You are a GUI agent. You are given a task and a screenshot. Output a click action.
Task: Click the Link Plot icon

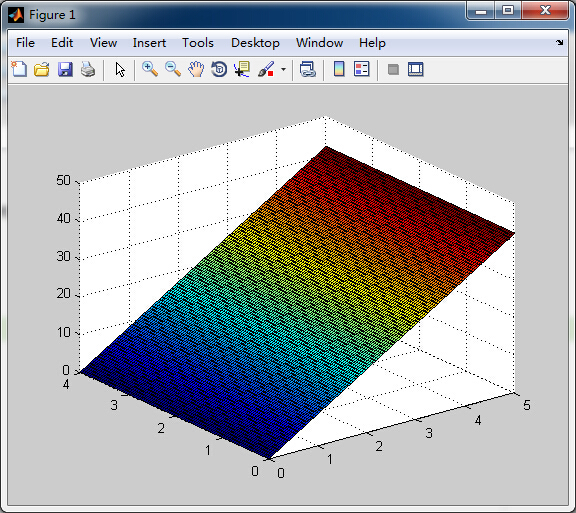pyautogui.click(x=307, y=69)
